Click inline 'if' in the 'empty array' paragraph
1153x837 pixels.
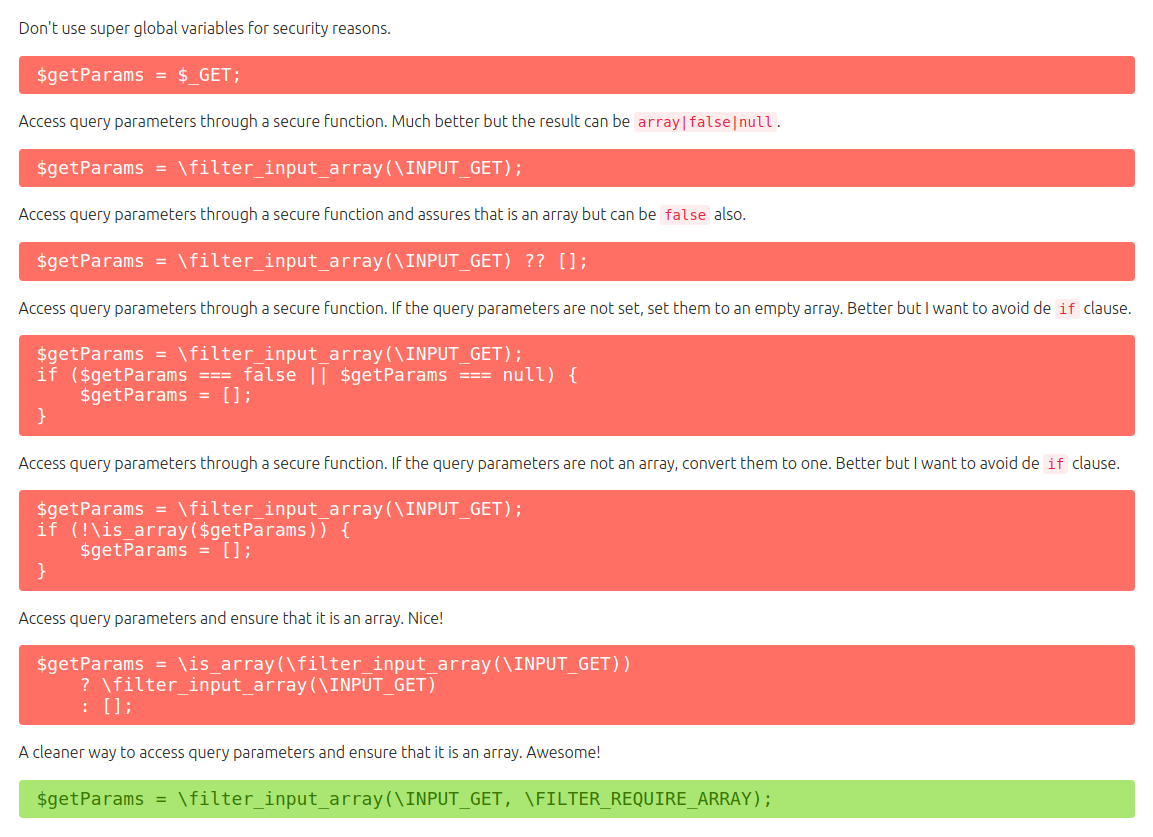1067,309
